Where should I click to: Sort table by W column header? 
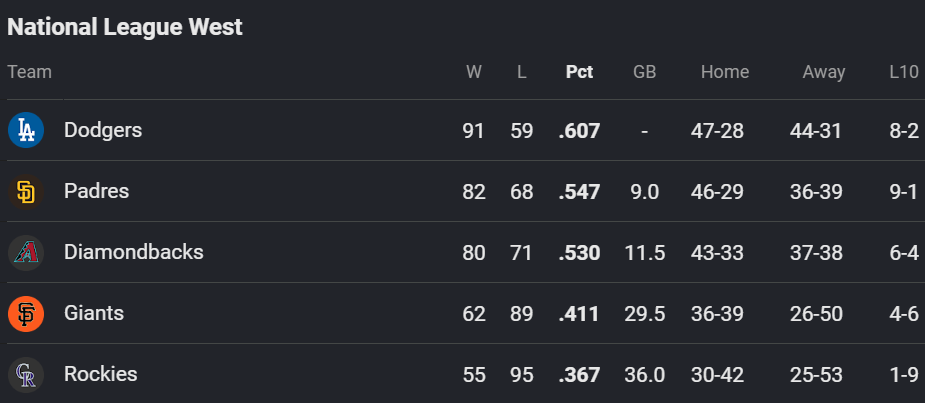click(474, 72)
